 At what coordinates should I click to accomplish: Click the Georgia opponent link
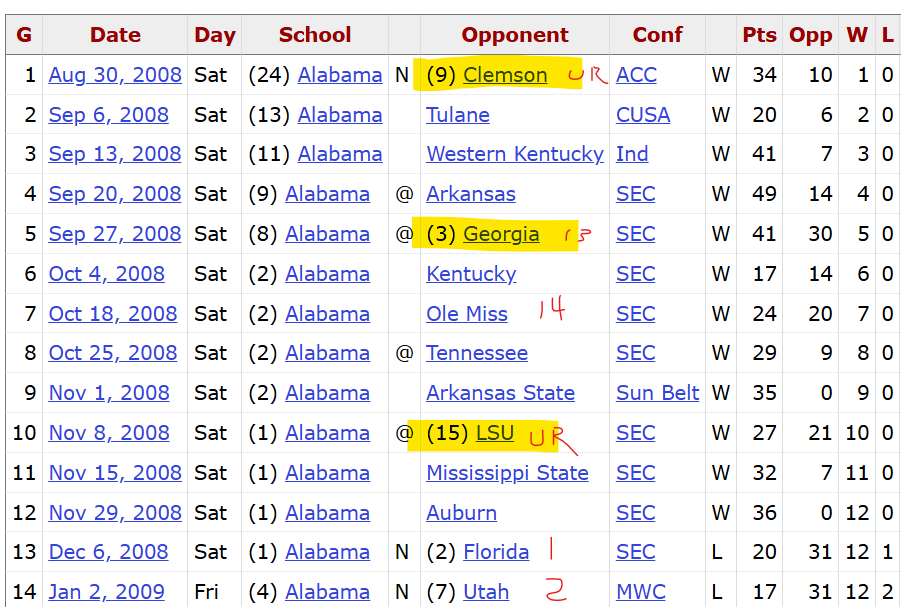point(501,234)
